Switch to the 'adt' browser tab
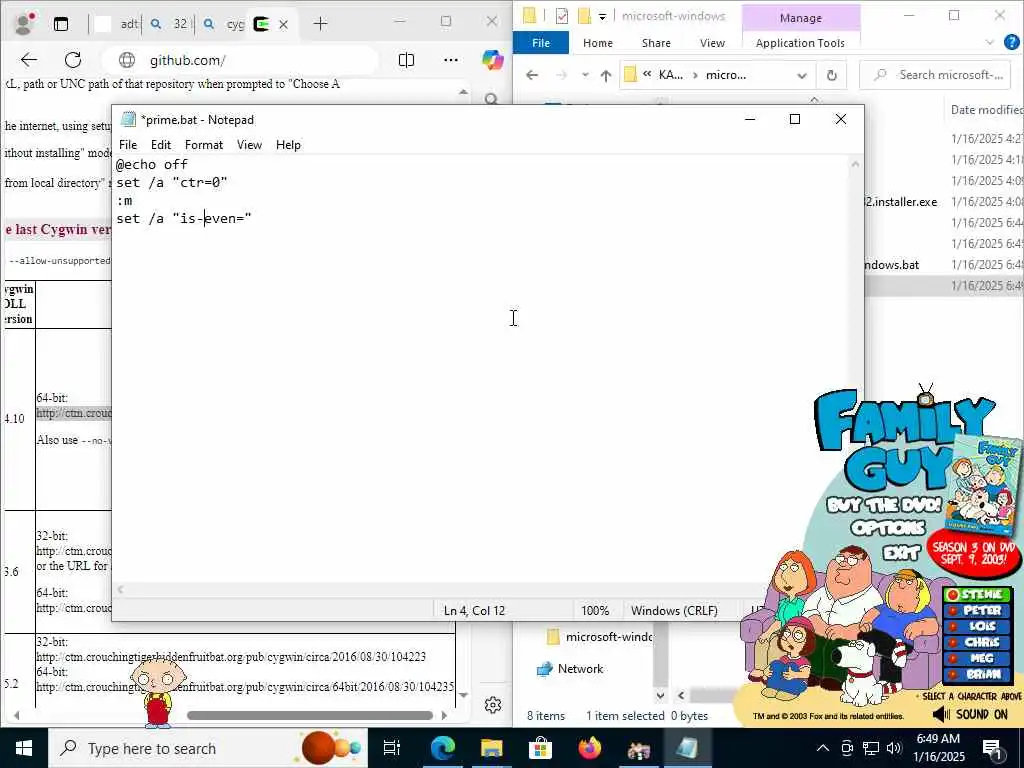This screenshot has height=768, width=1024. [118, 24]
